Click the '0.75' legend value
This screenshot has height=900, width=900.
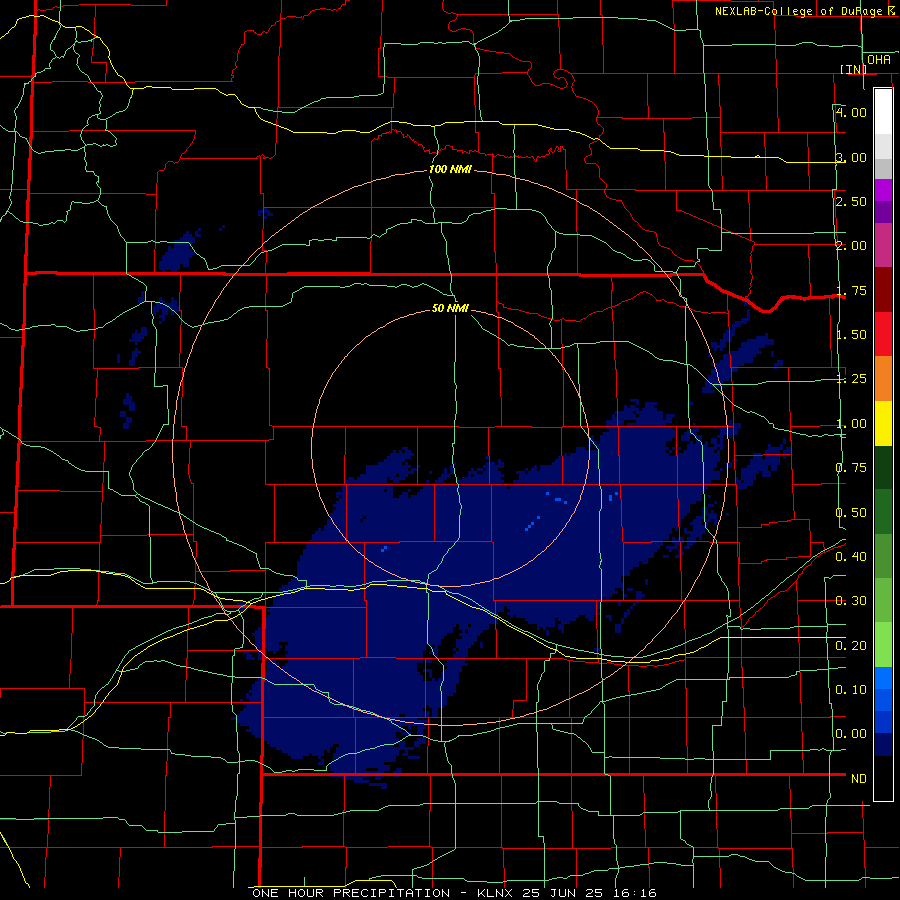(x=851, y=468)
